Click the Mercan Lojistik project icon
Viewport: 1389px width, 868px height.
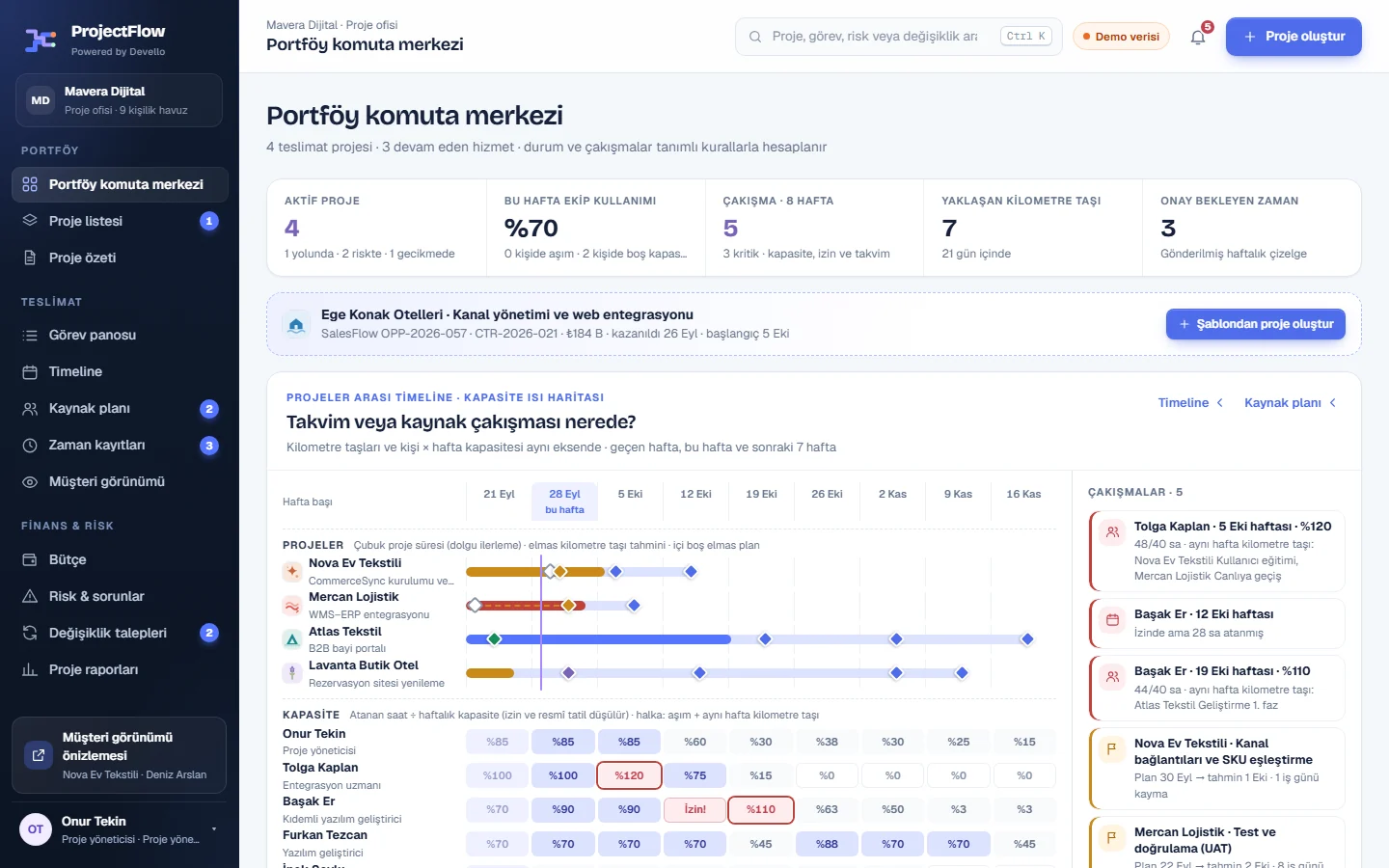click(292, 606)
